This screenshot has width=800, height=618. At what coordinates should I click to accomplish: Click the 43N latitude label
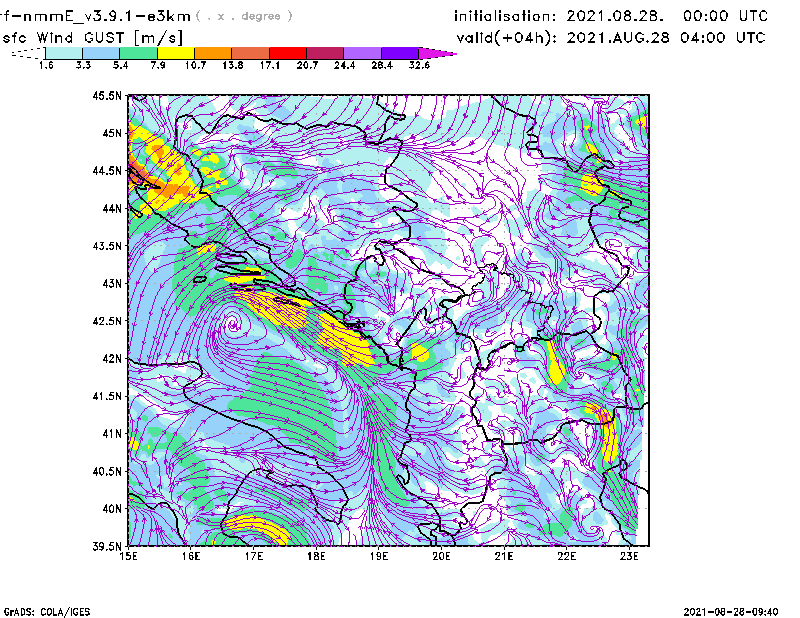(112, 283)
